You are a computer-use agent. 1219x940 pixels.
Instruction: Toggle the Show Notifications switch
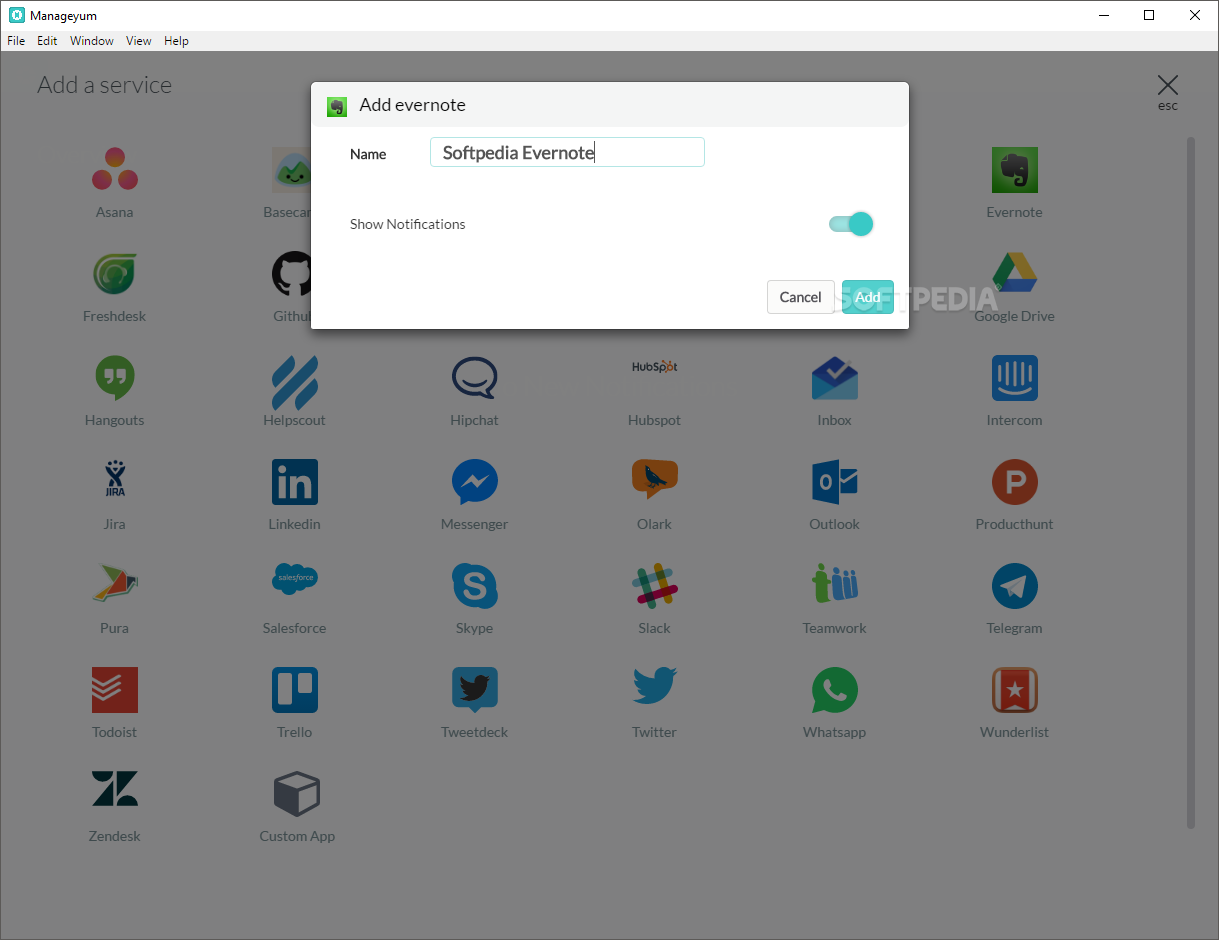[851, 224]
